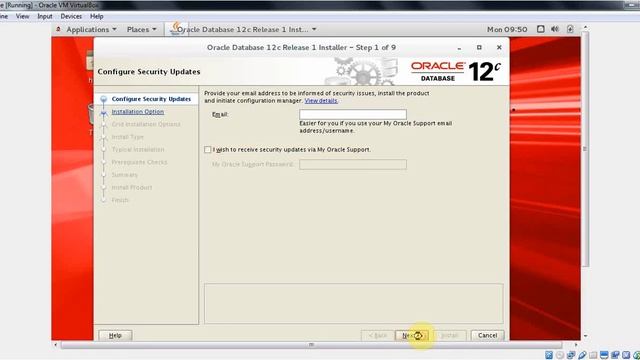This screenshot has height=360, width=640.
Task: Open the VirtualBox View menu
Action: 22,16
